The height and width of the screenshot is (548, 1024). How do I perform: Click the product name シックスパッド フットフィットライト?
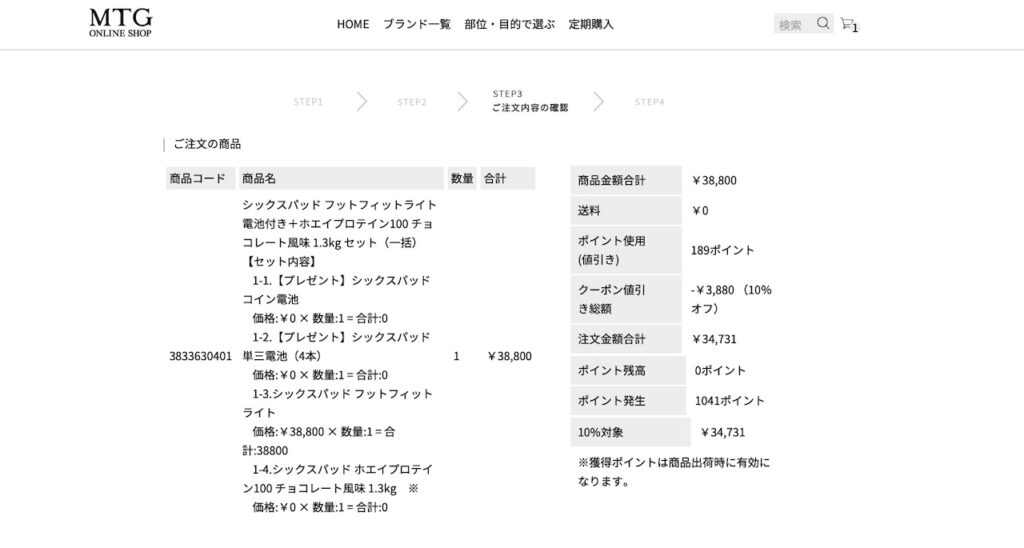(x=340, y=205)
